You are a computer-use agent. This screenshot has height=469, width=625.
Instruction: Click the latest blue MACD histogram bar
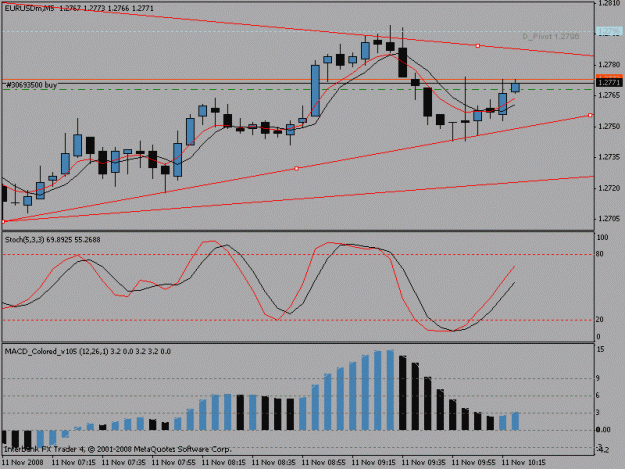[515, 421]
